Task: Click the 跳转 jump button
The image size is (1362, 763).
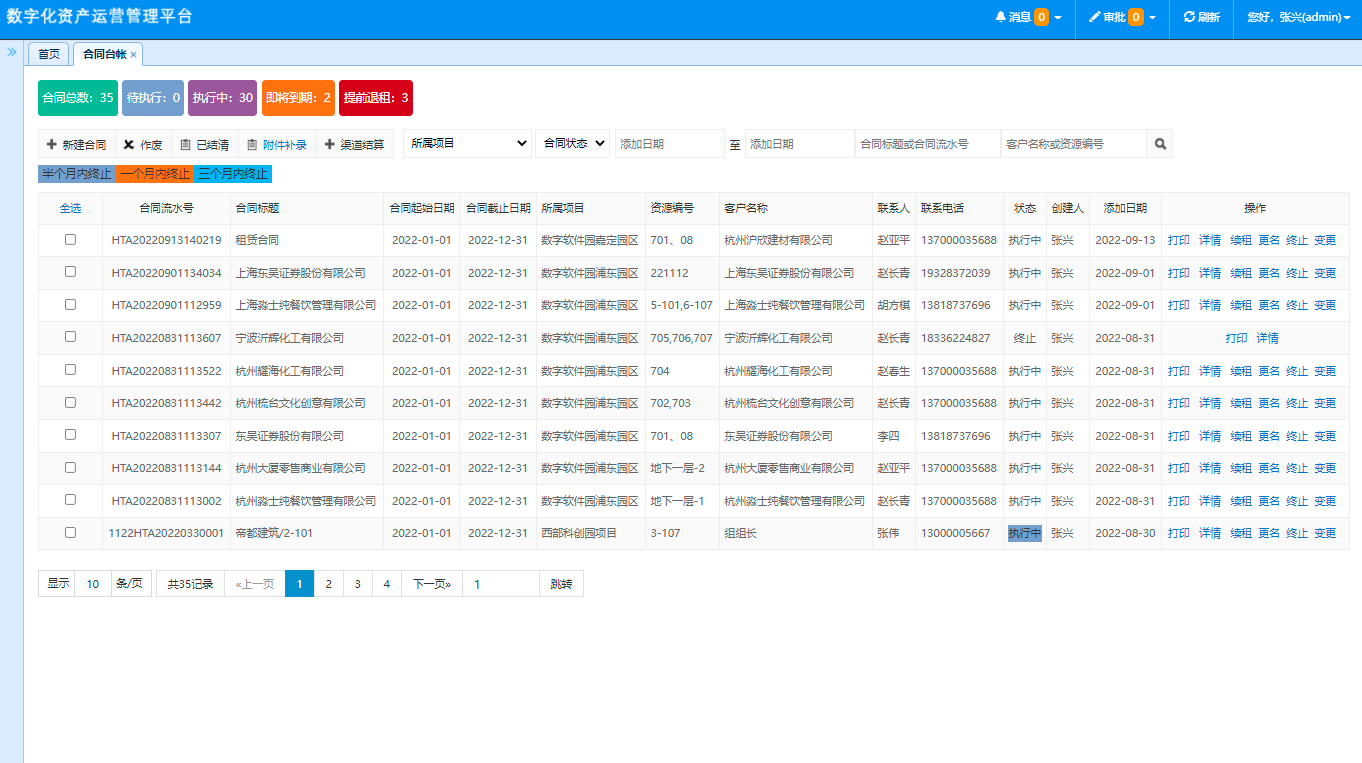Action: 561,584
